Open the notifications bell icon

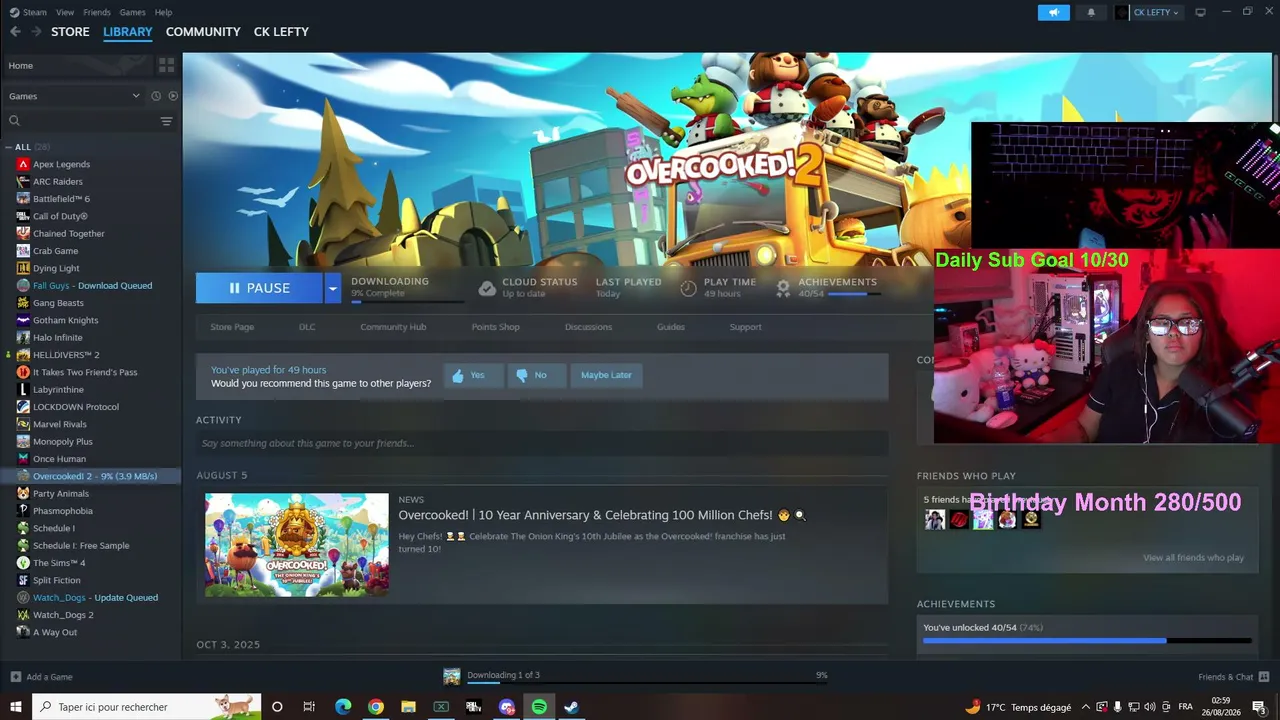[1091, 12]
